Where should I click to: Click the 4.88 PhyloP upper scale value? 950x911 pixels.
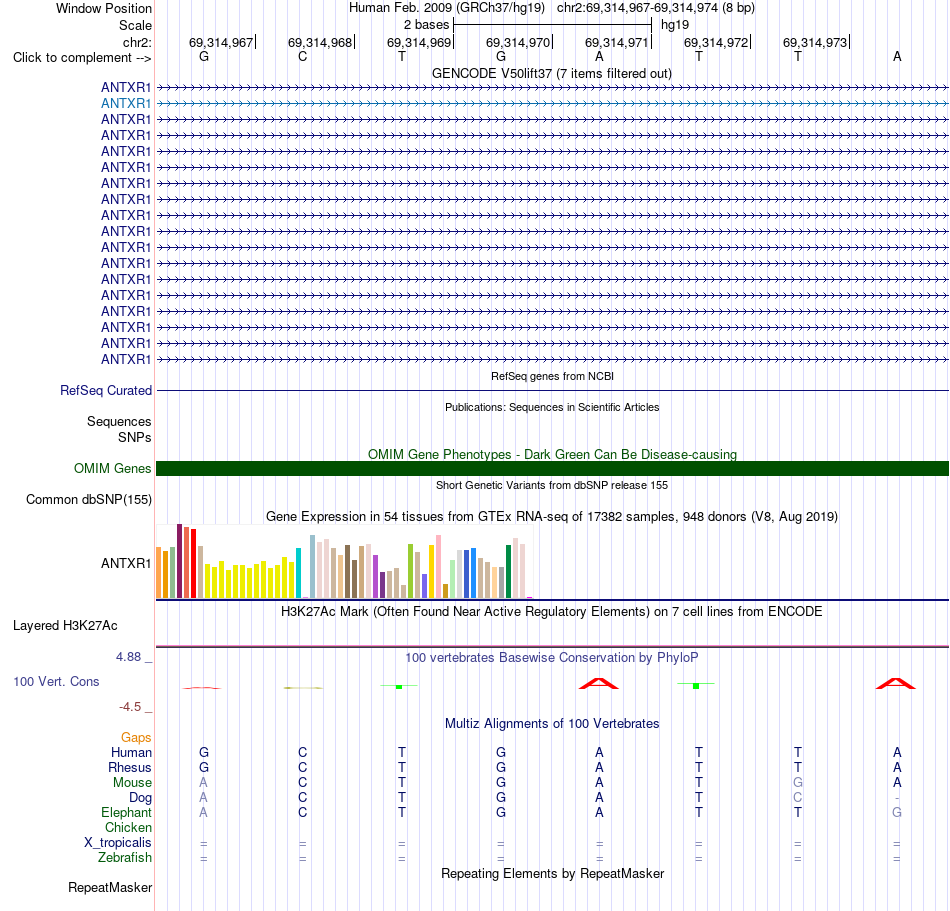pyautogui.click(x=128, y=657)
